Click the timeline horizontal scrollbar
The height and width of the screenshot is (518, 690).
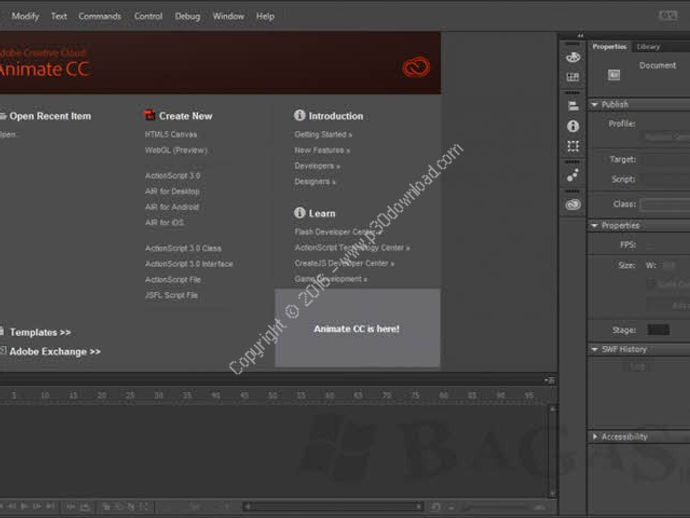click(332, 507)
